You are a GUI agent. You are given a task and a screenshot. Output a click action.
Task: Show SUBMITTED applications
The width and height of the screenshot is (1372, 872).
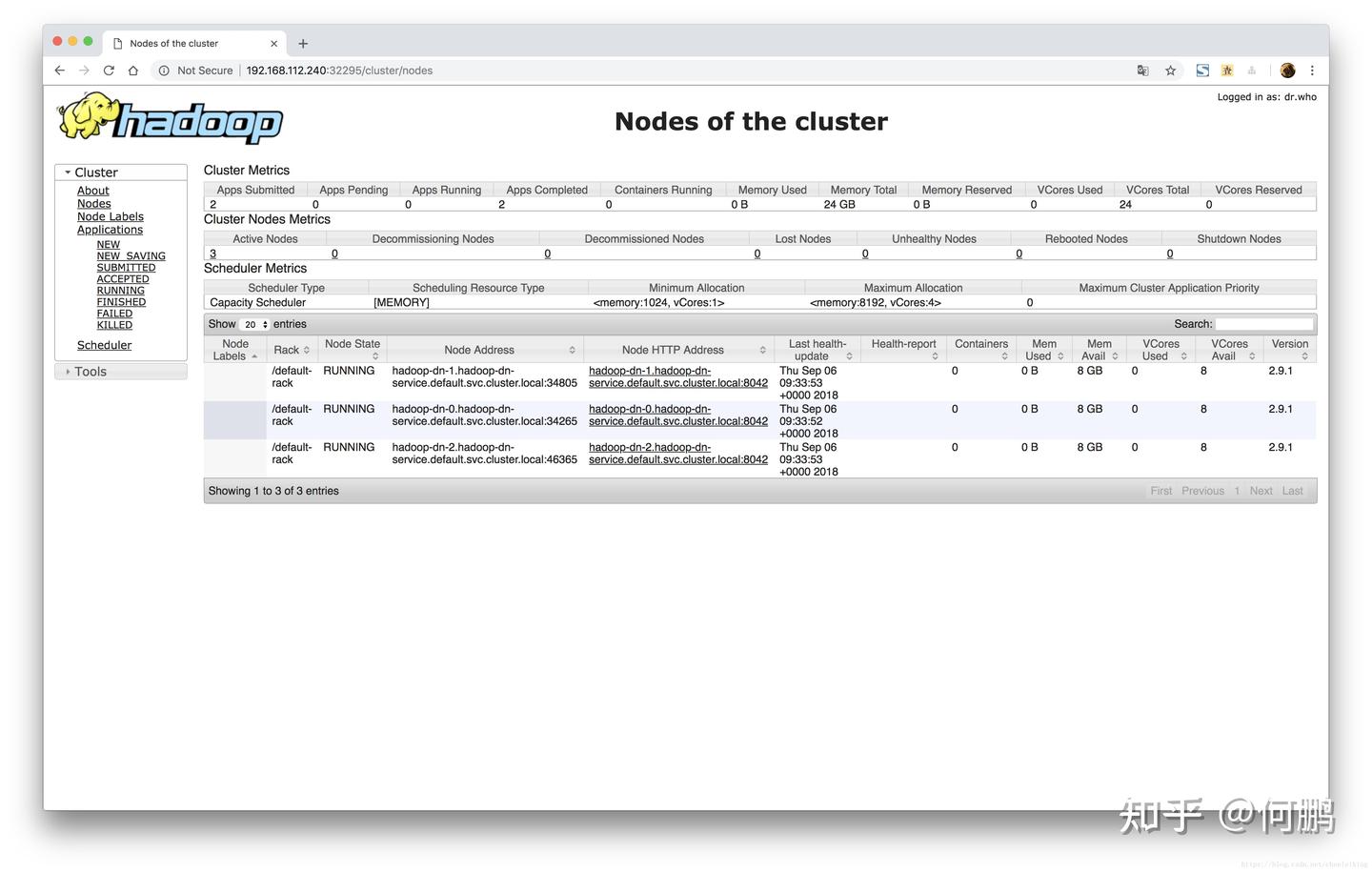pos(126,268)
